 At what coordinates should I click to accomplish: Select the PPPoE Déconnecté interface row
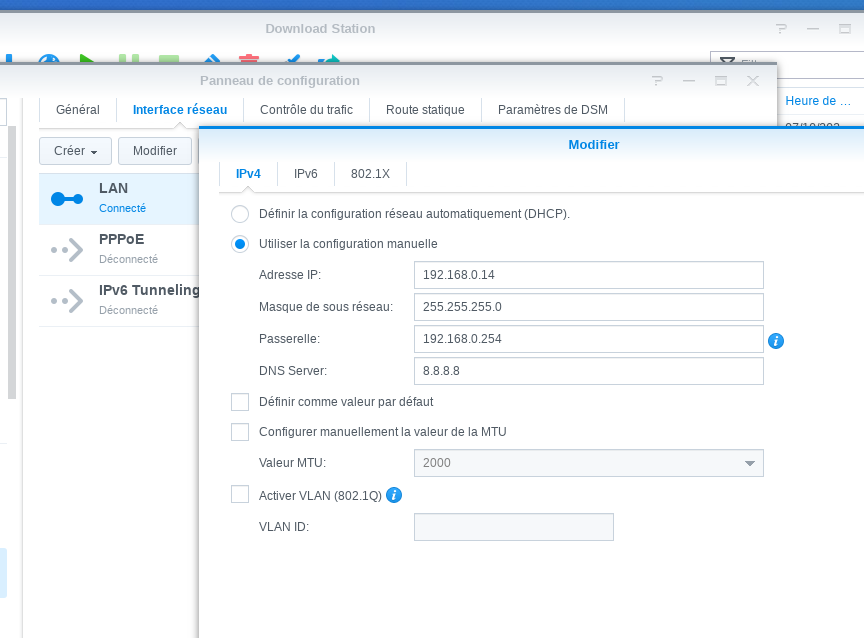click(x=119, y=250)
